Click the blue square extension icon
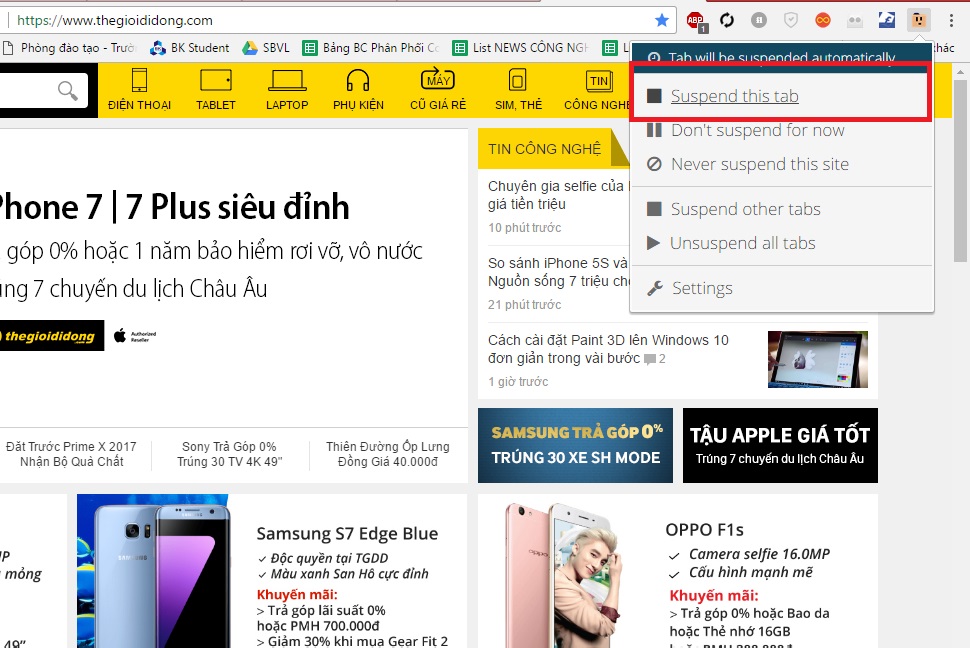The height and width of the screenshot is (648, 970). click(886, 20)
